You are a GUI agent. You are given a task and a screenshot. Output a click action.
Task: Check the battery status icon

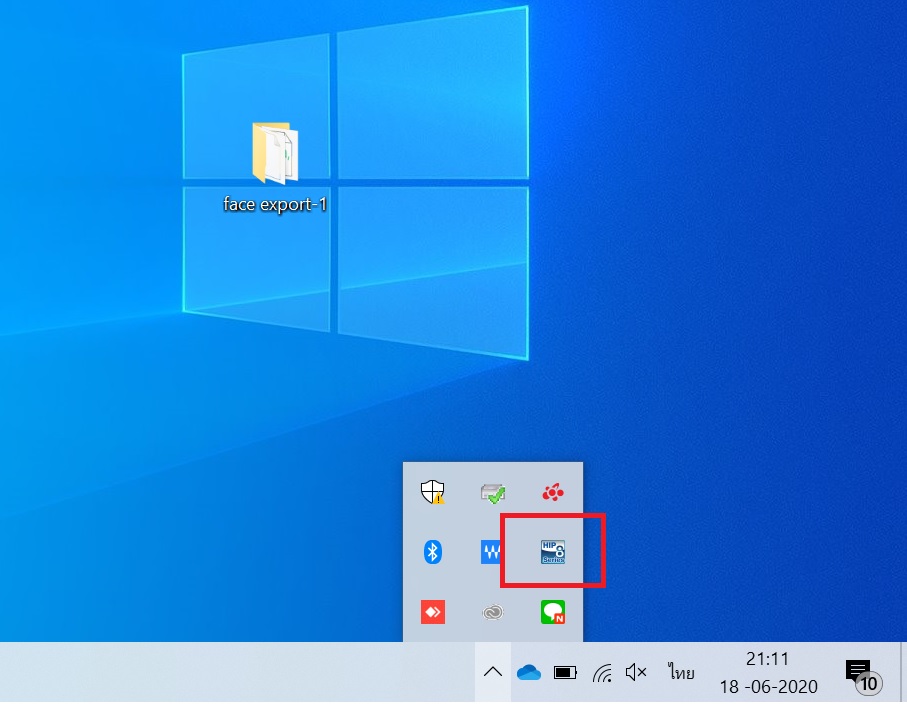point(565,673)
